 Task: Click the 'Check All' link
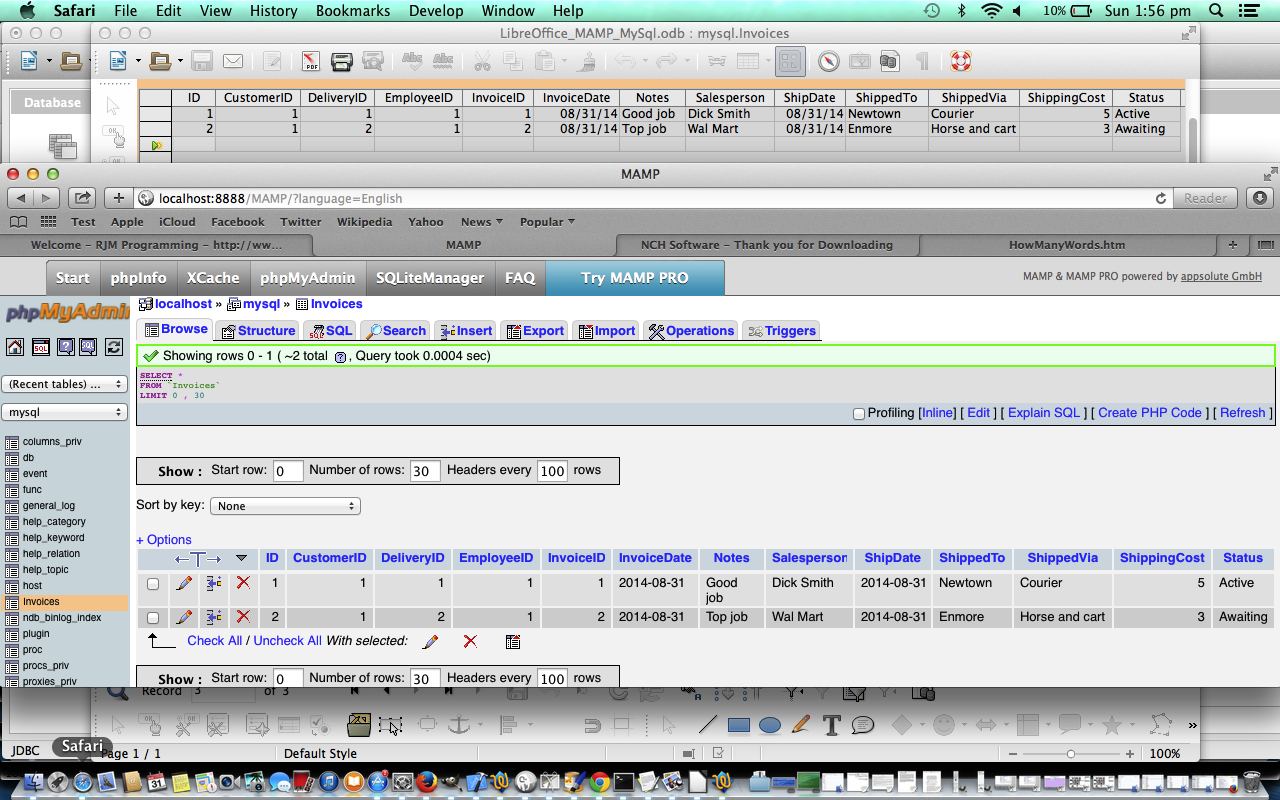[x=214, y=641]
